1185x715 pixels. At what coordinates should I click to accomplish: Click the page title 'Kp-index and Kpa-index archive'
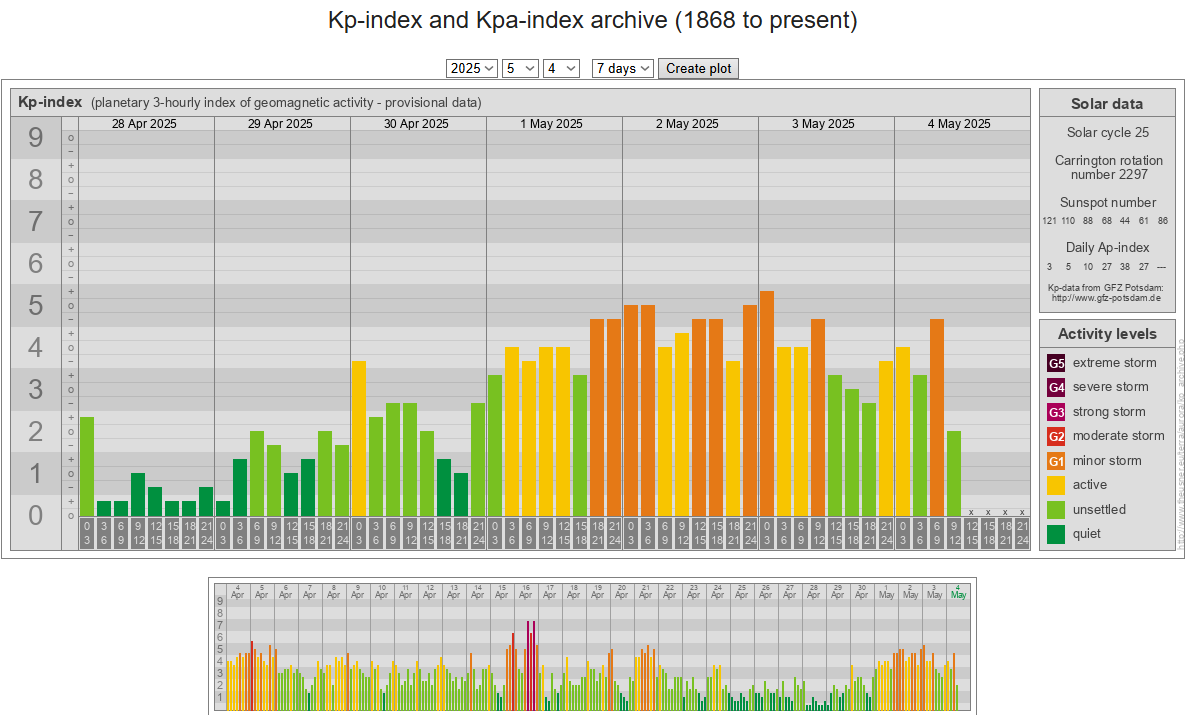coord(592,20)
